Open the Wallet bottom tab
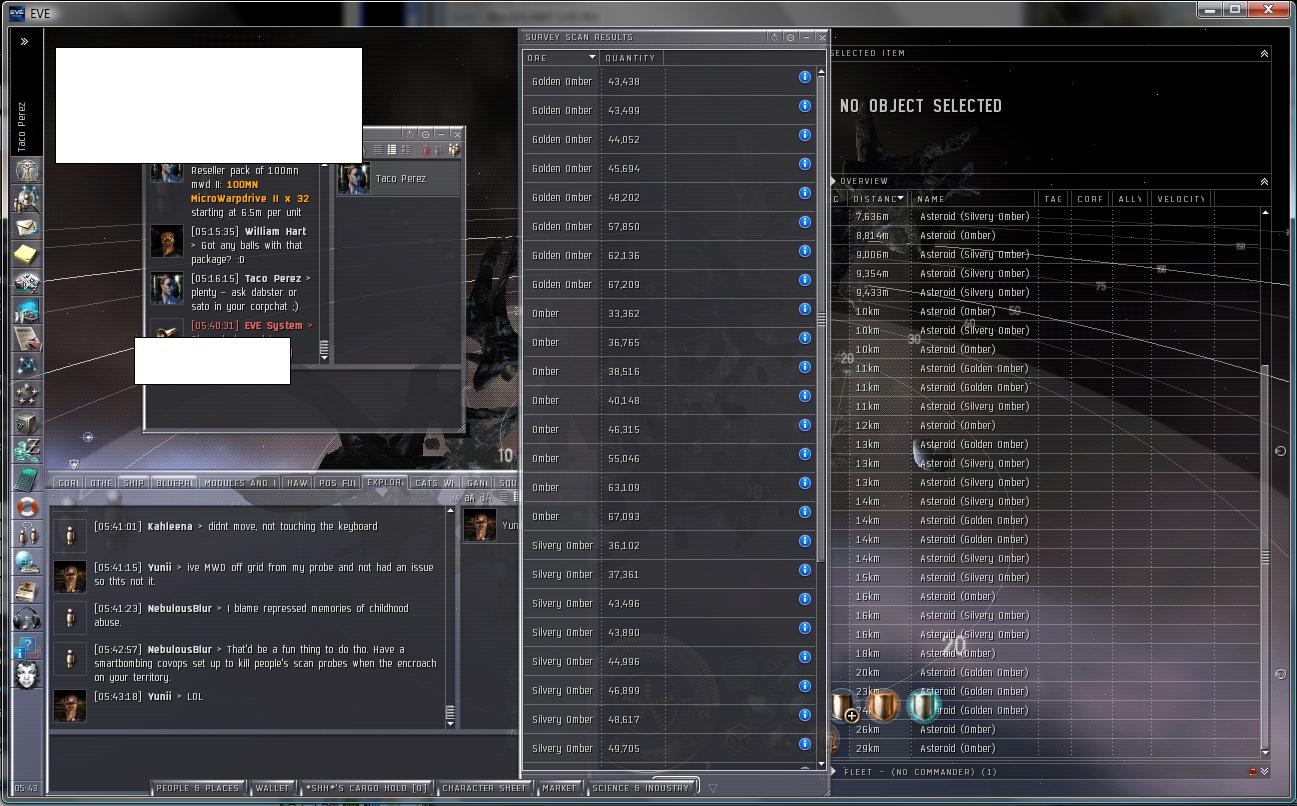The width and height of the screenshot is (1297, 806). [x=272, y=788]
